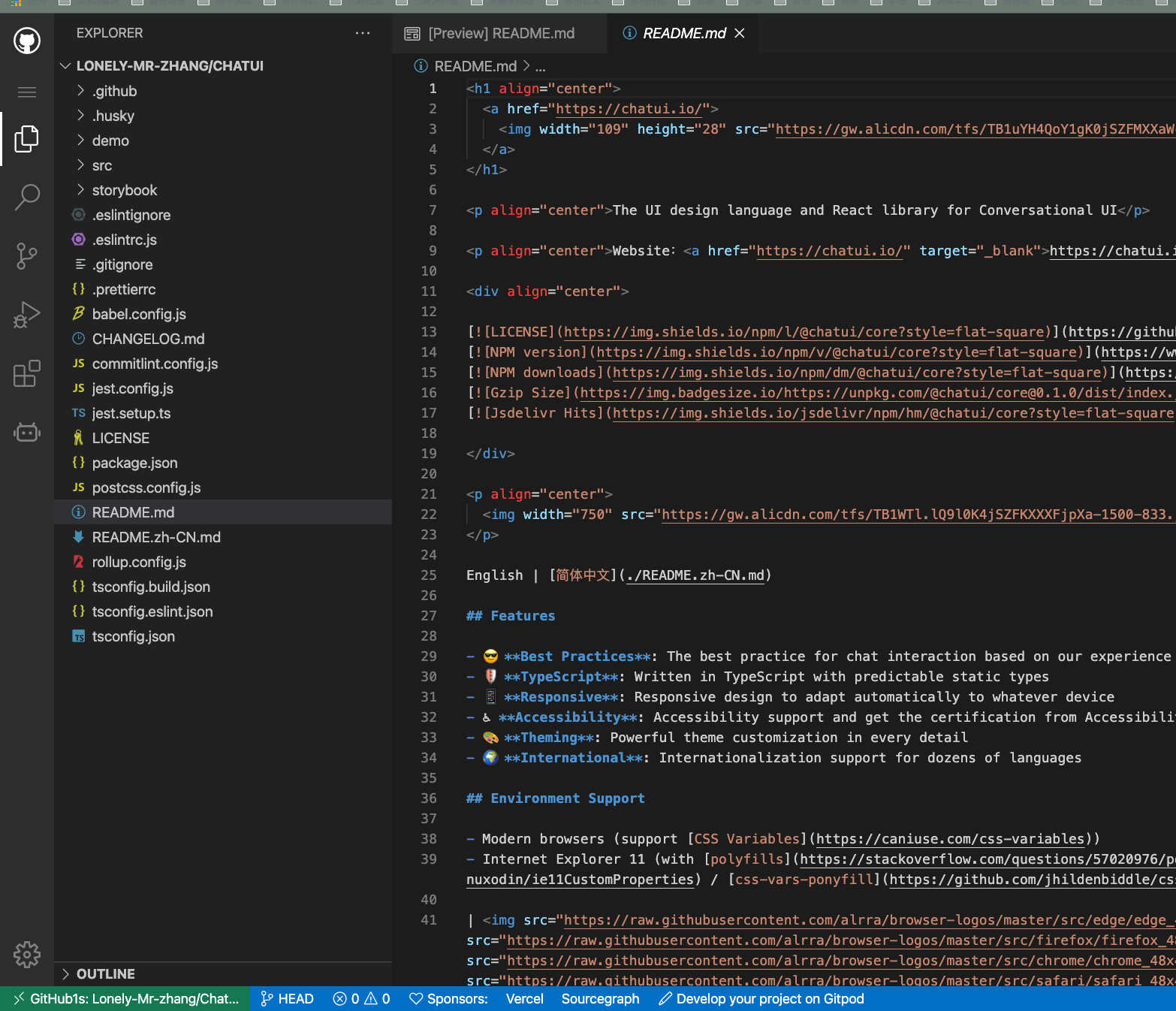
Task: Open the GitHub logo icon in activity bar
Action: click(x=27, y=41)
